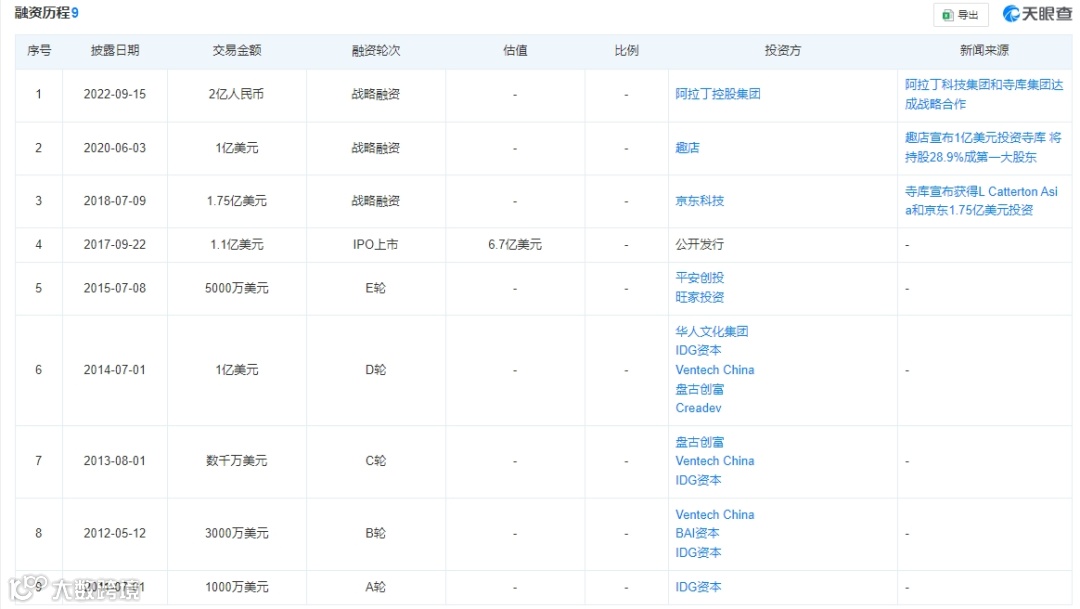
Task: Select the 估值 column header
Action: click(515, 50)
